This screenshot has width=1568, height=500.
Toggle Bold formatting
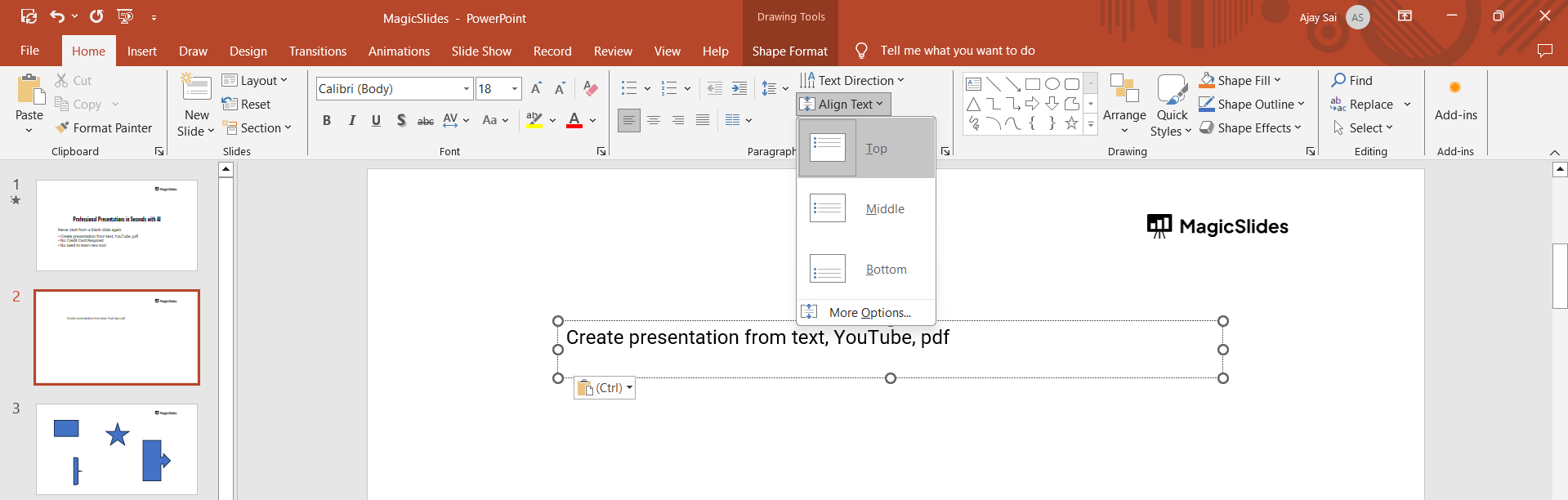327,120
